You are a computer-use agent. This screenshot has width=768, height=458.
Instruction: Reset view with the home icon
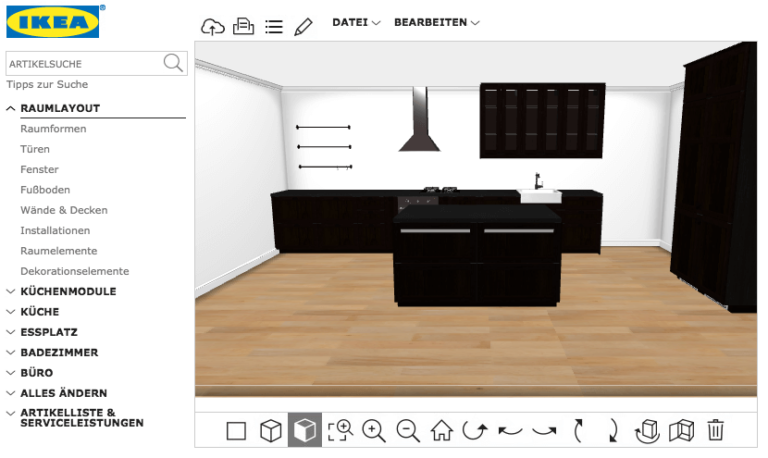coord(442,431)
